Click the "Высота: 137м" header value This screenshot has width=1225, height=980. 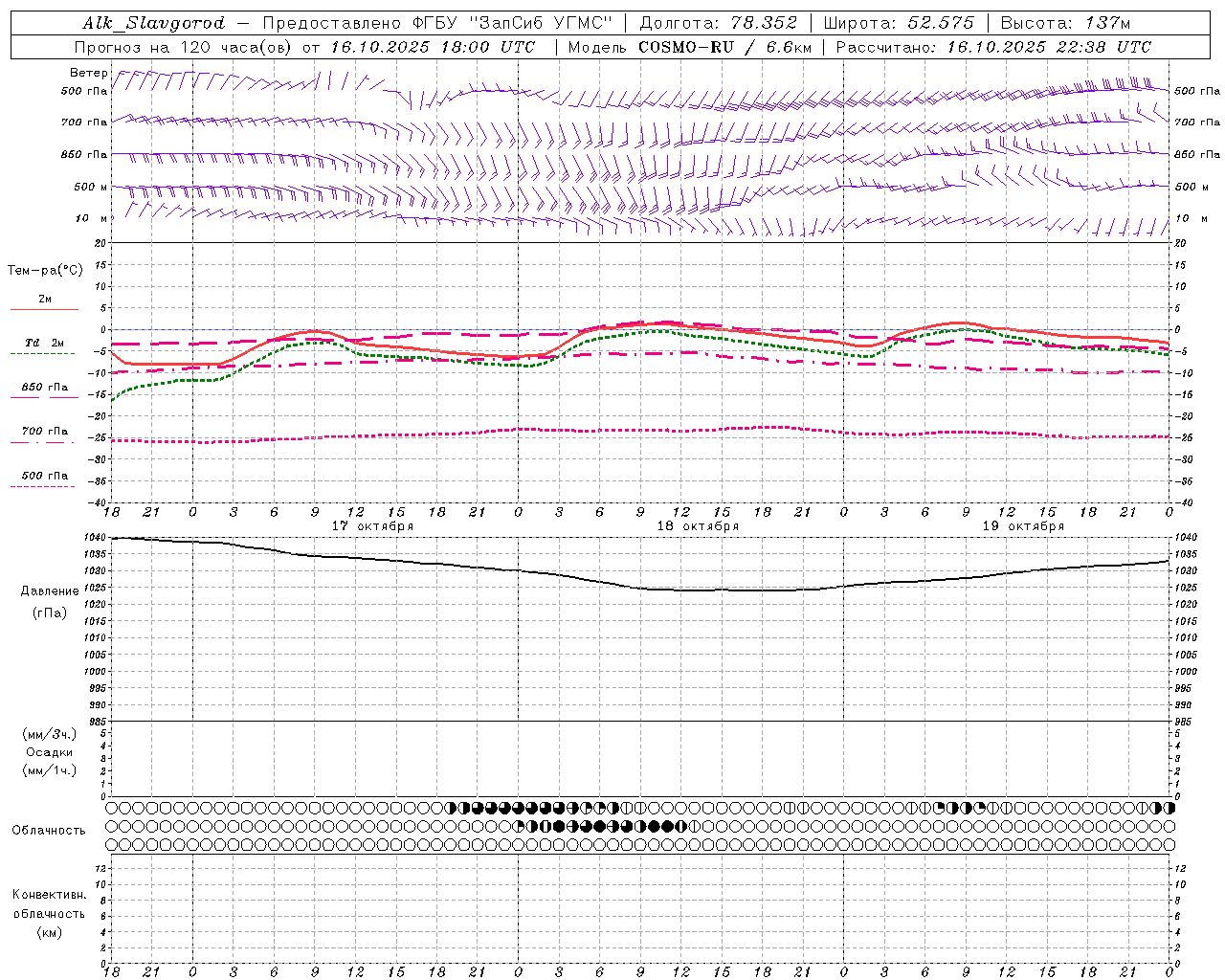click(x=1065, y=23)
